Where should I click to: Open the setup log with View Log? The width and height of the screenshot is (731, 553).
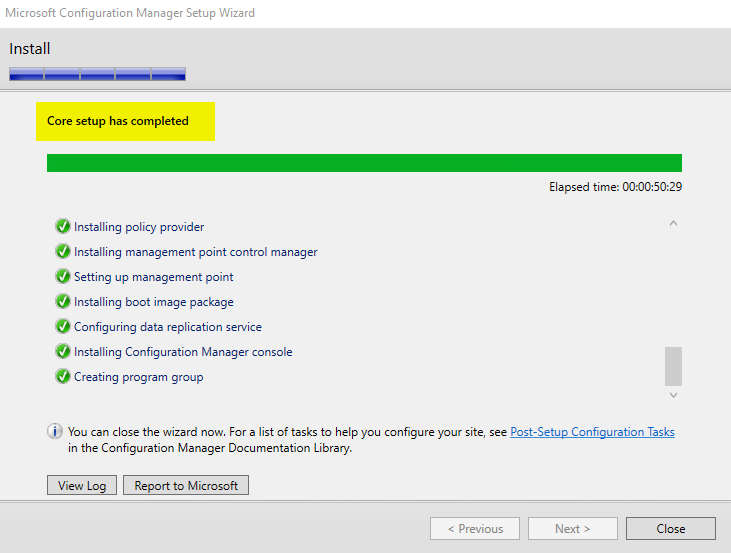coord(82,486)
